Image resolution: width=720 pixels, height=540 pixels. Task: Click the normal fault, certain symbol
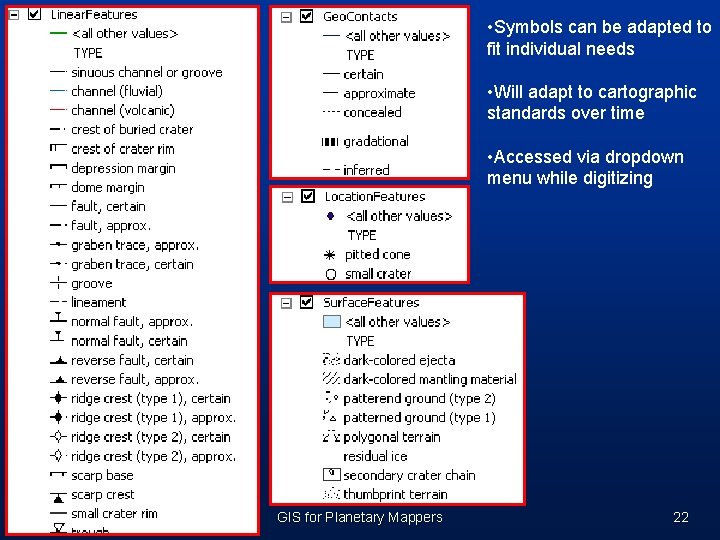pos(57,337)
